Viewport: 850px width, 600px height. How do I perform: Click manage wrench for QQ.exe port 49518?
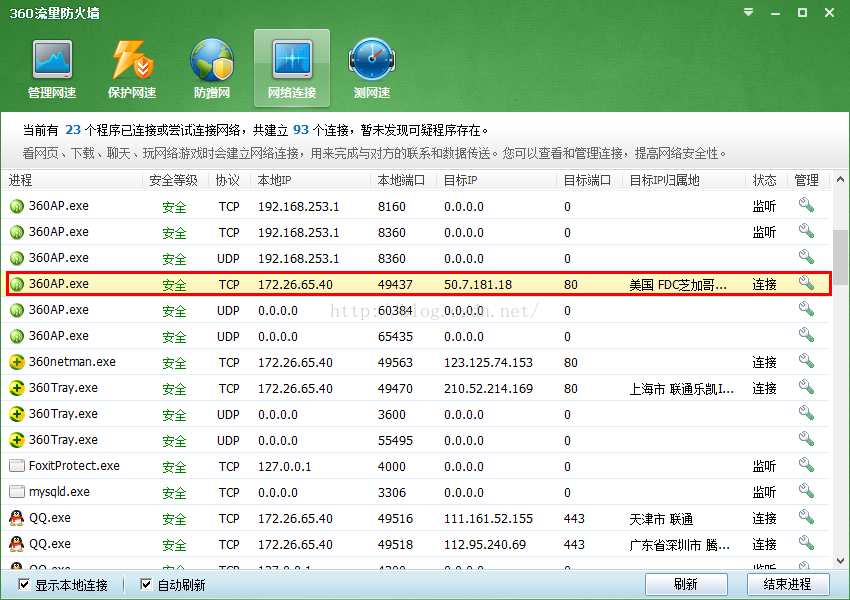806,544
